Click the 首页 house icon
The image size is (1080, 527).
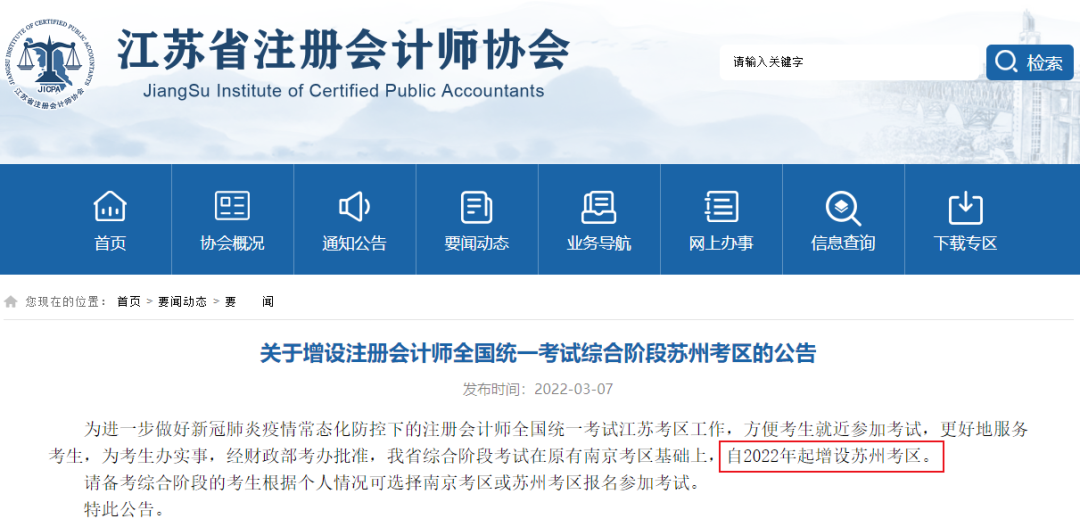110,207
